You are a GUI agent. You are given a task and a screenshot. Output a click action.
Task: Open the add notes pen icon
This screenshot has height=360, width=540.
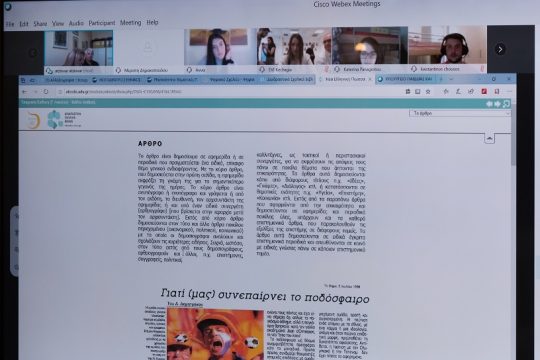click(458, 92)
